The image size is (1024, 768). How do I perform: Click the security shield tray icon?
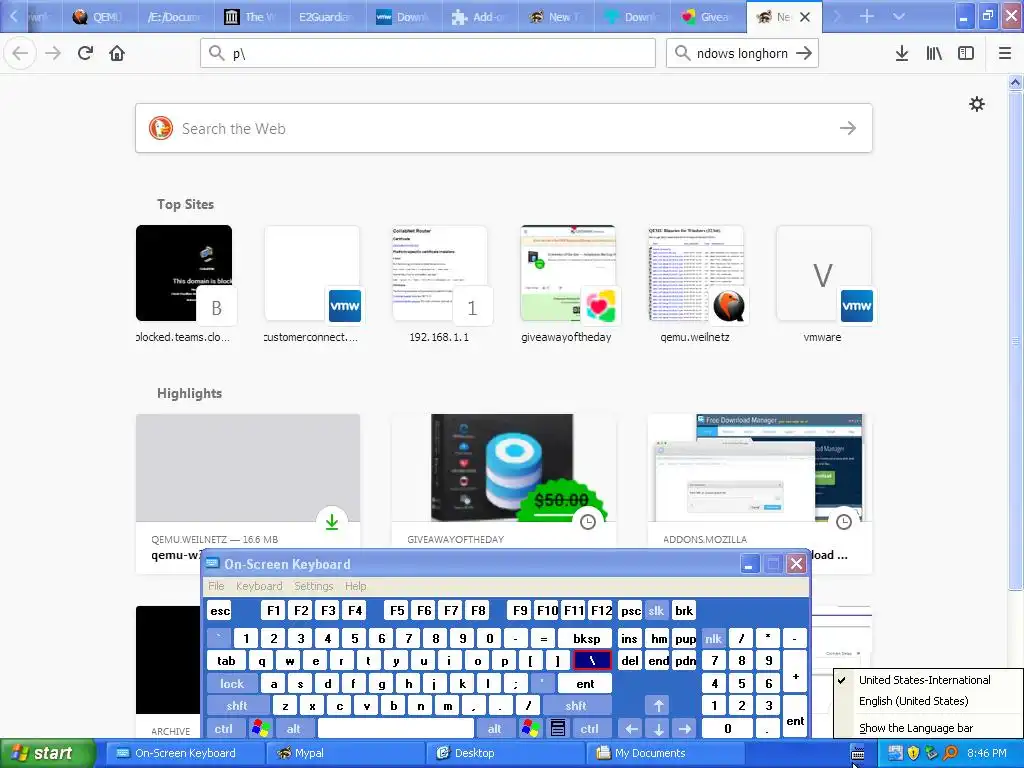tap(913, 753)
